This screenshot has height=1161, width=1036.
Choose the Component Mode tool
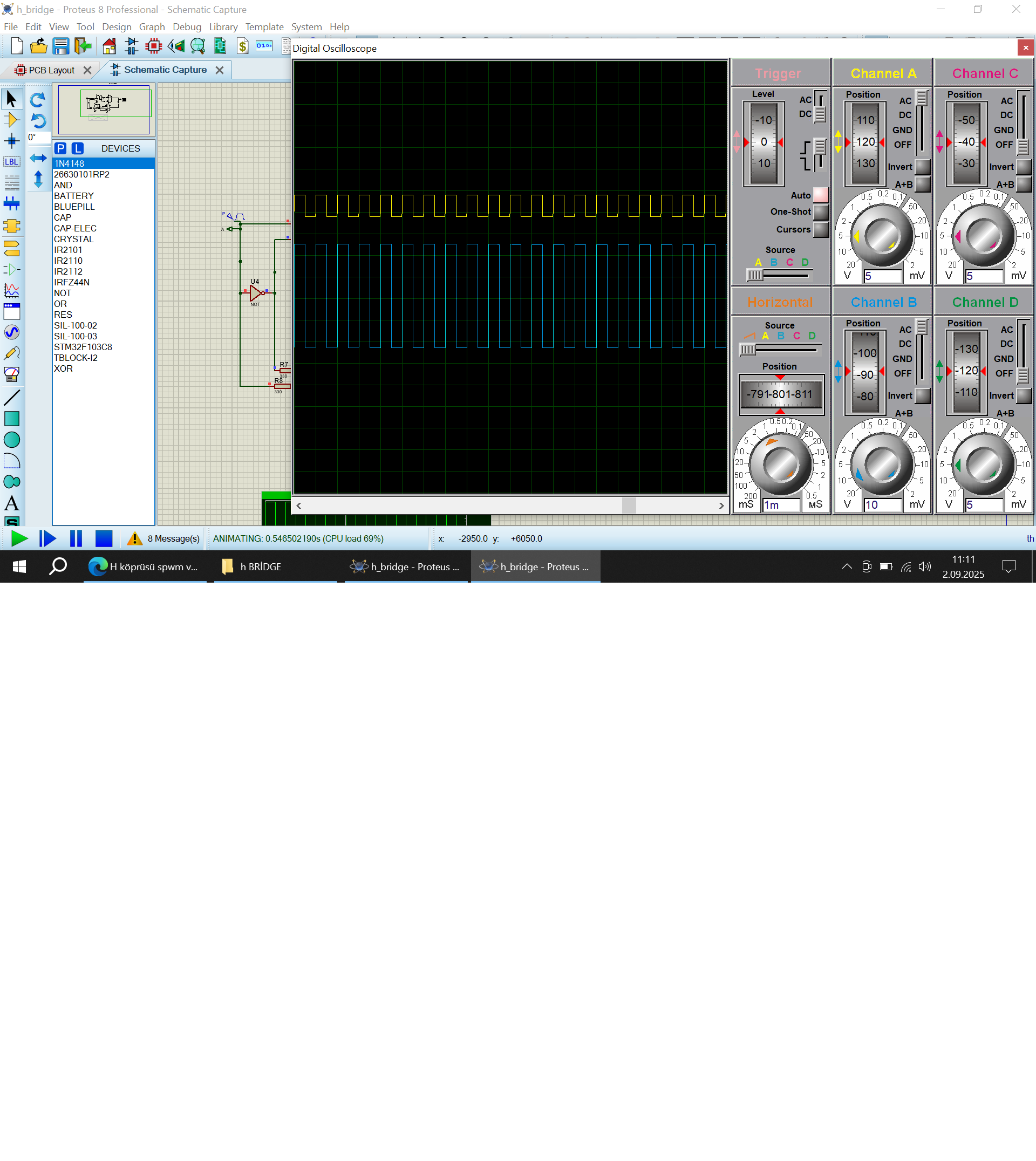click(11, 120)
